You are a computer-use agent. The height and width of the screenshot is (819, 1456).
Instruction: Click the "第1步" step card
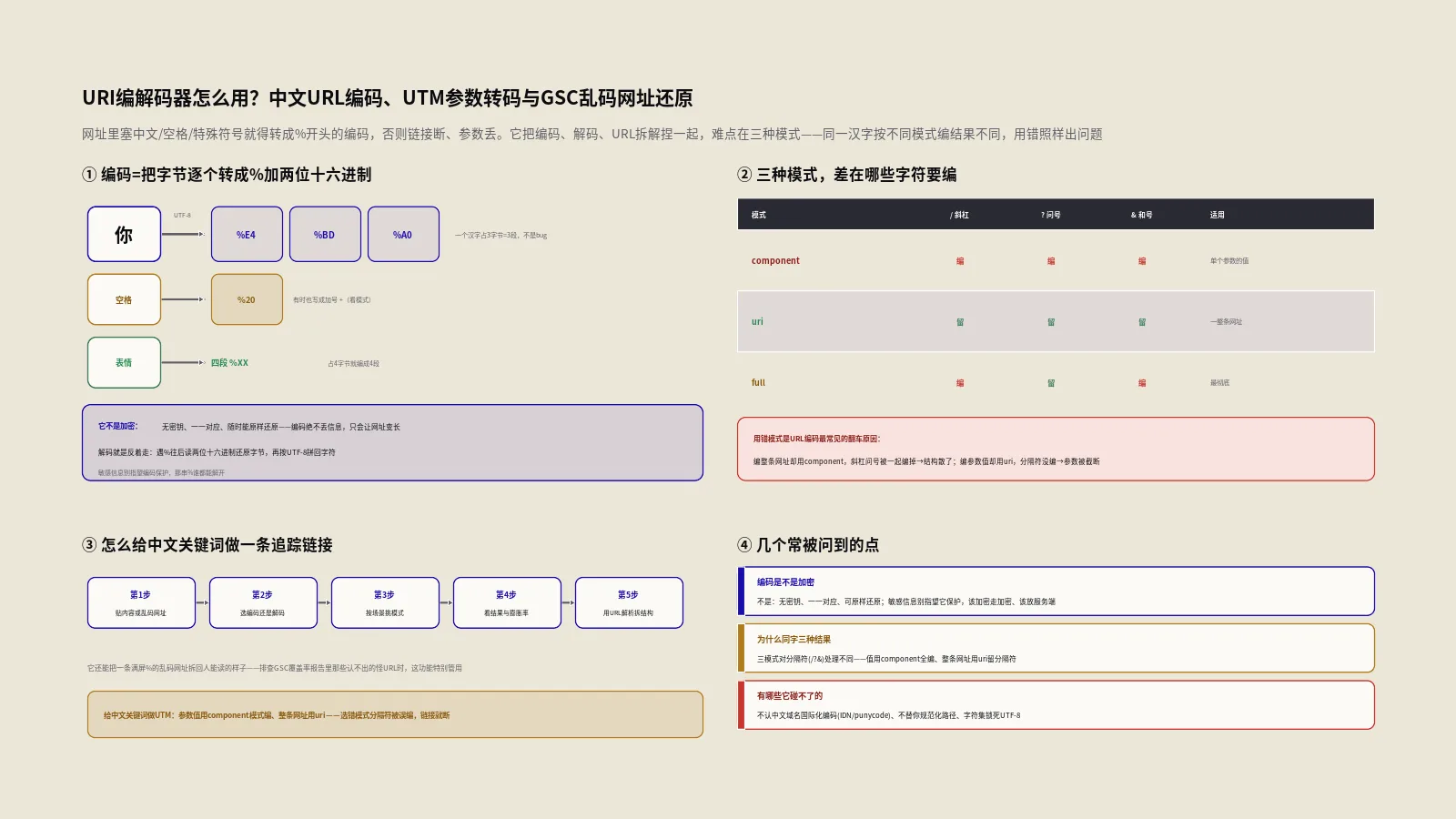(x=141, y=602)
